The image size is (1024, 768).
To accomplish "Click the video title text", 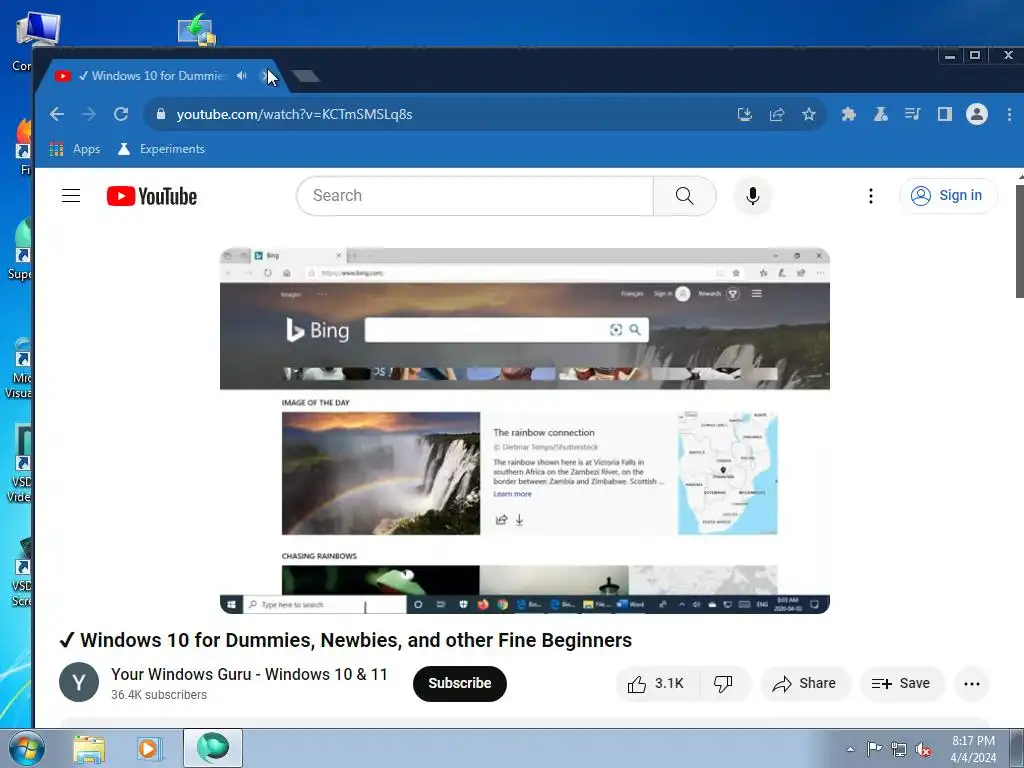I will point(345,640).
